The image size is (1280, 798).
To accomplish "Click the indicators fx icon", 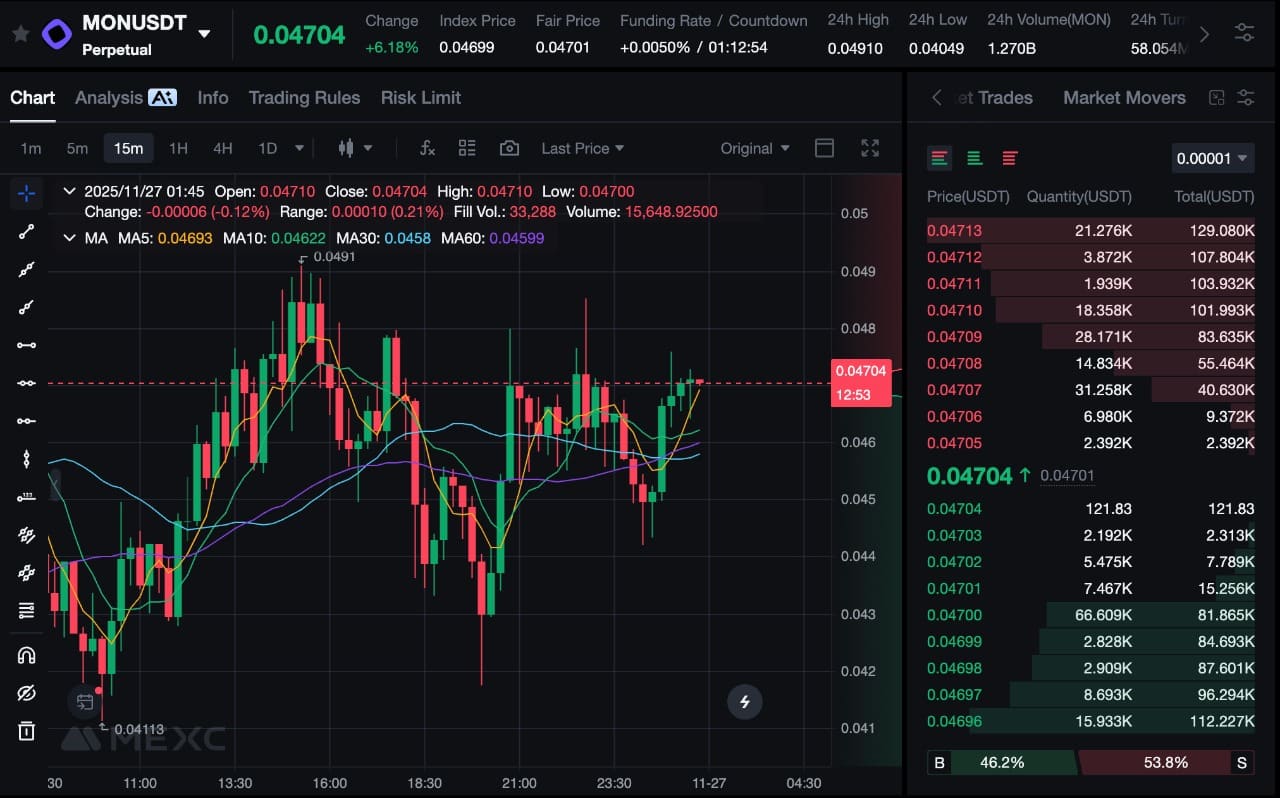I will click(x=427, y=148).
